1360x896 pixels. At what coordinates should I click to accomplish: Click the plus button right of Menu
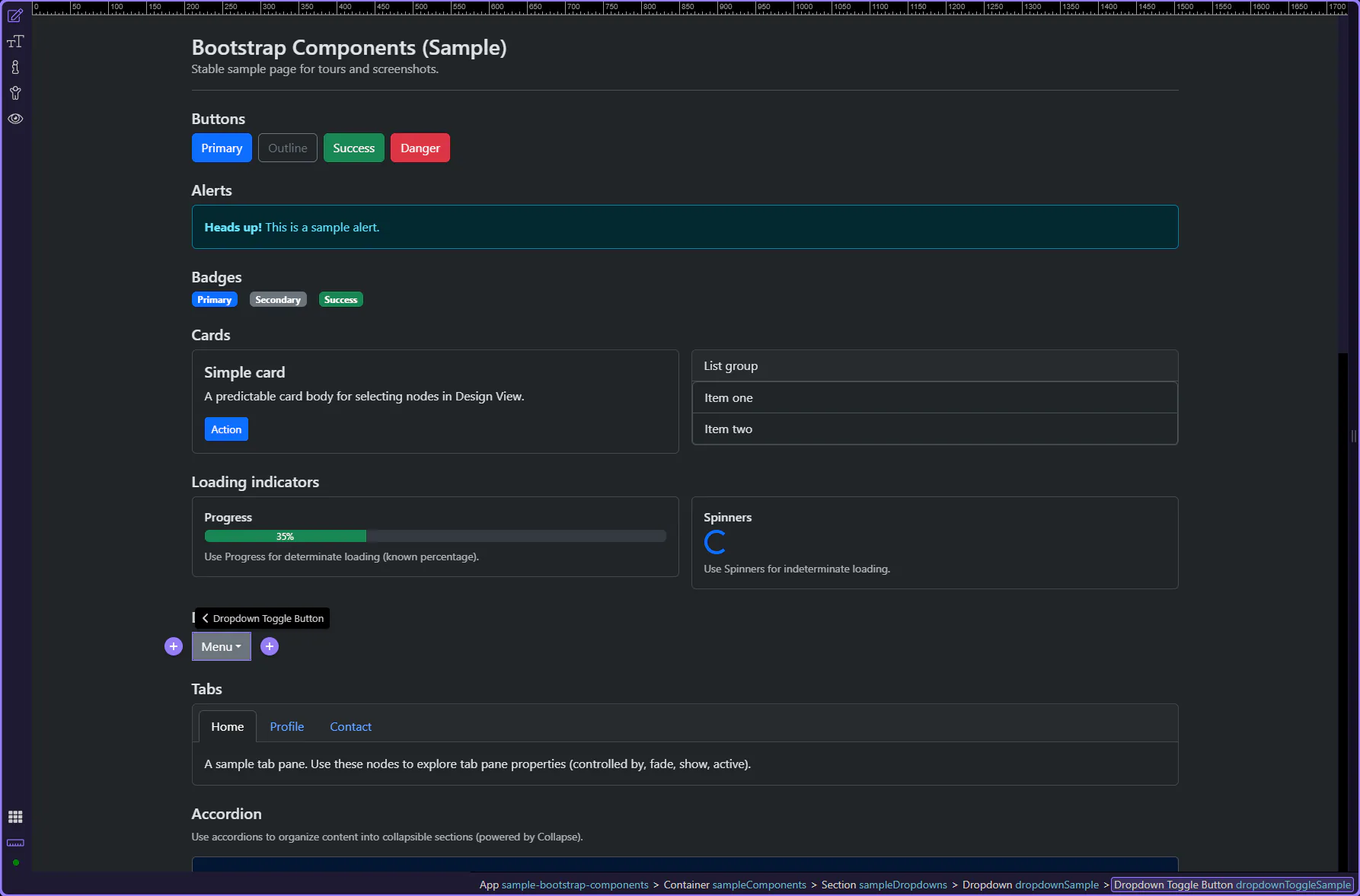[270, 646]
